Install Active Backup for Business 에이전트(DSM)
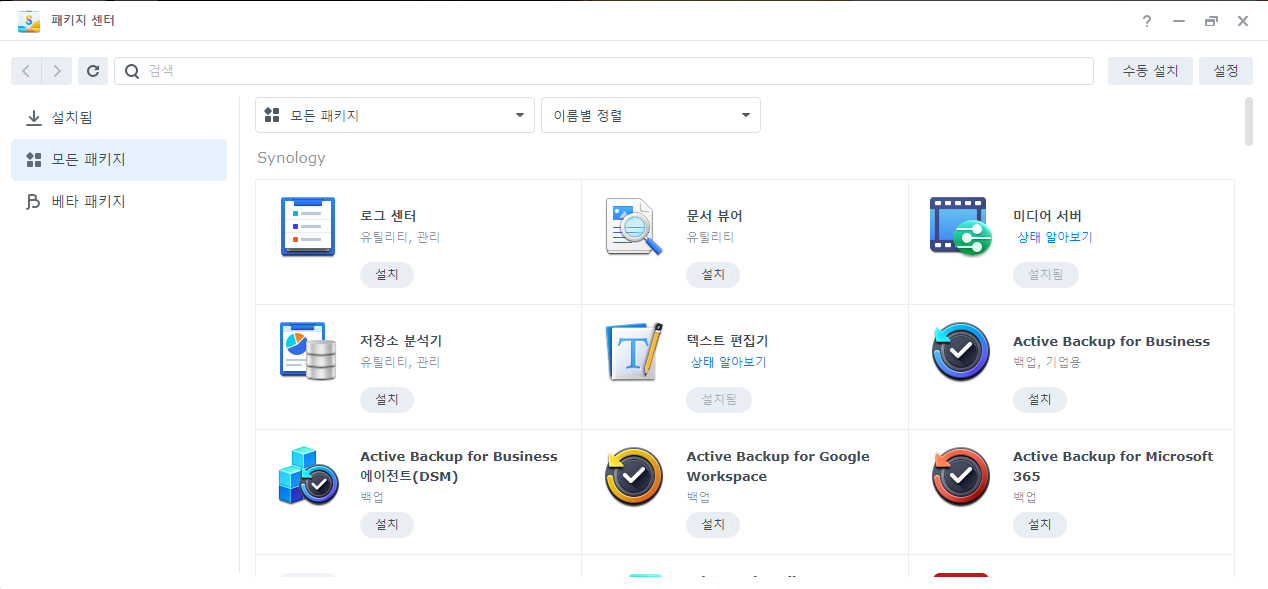Image resolution: width=1268 pixels, height=589 pixels. (387, 525)
